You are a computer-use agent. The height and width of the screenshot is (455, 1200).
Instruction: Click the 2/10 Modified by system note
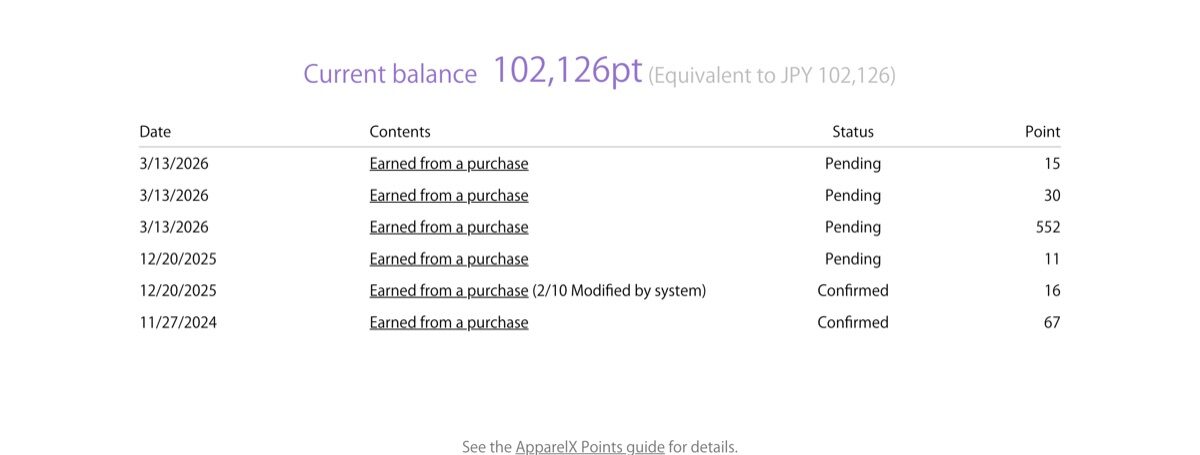[x=620, y=291]
